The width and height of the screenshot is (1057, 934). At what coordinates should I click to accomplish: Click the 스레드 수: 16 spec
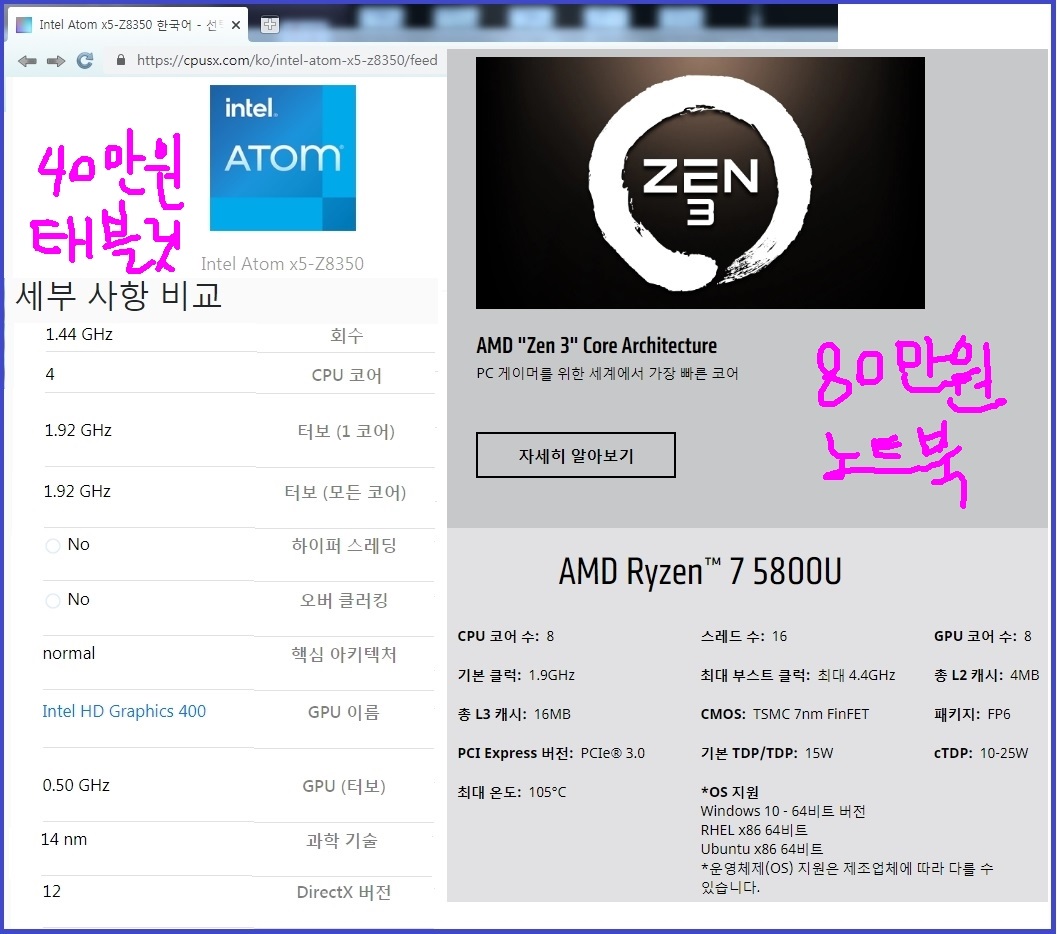tap(744, 636)
